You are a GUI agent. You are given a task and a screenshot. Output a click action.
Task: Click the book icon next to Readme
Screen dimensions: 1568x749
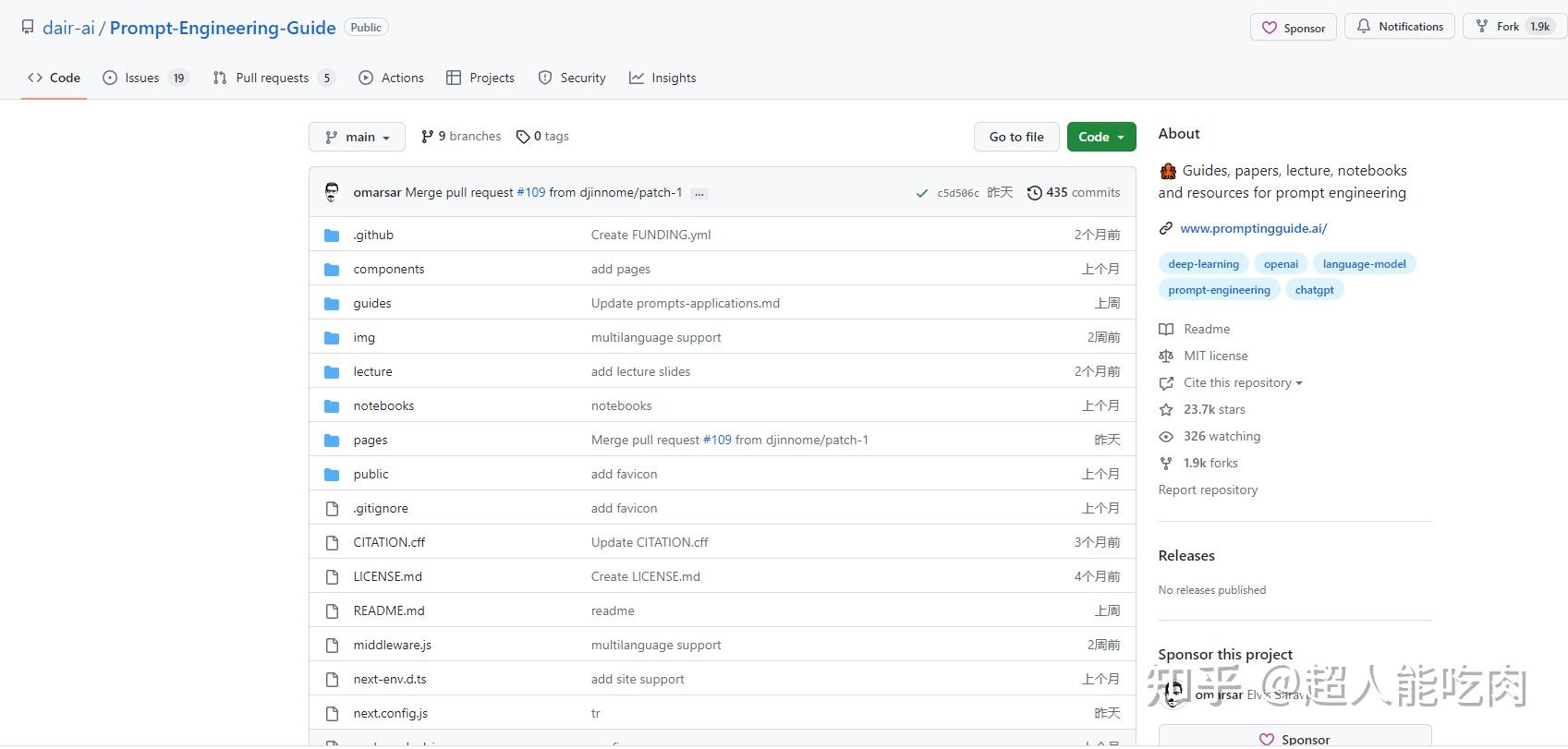click(1166, 330)
